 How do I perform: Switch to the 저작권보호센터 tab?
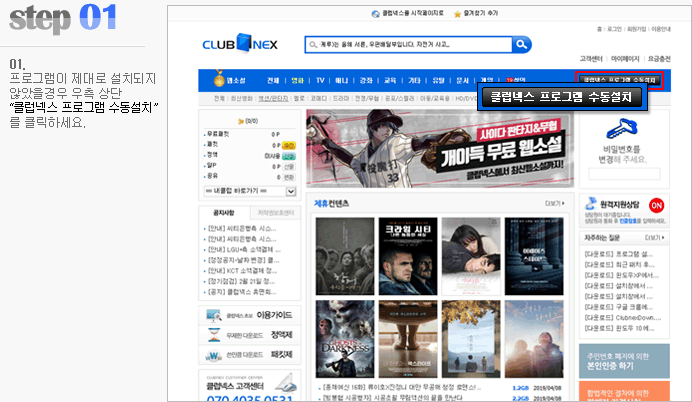pyautogui.click(x=275, y=213)
